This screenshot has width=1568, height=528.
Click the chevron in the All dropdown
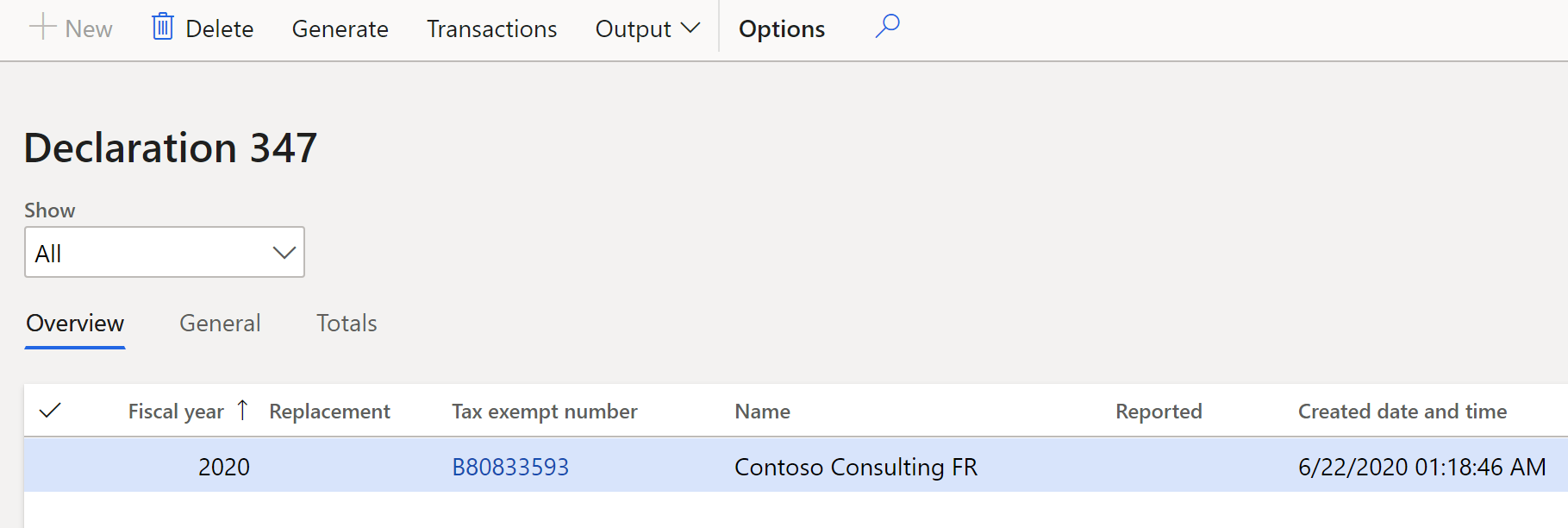pos(284,253)
